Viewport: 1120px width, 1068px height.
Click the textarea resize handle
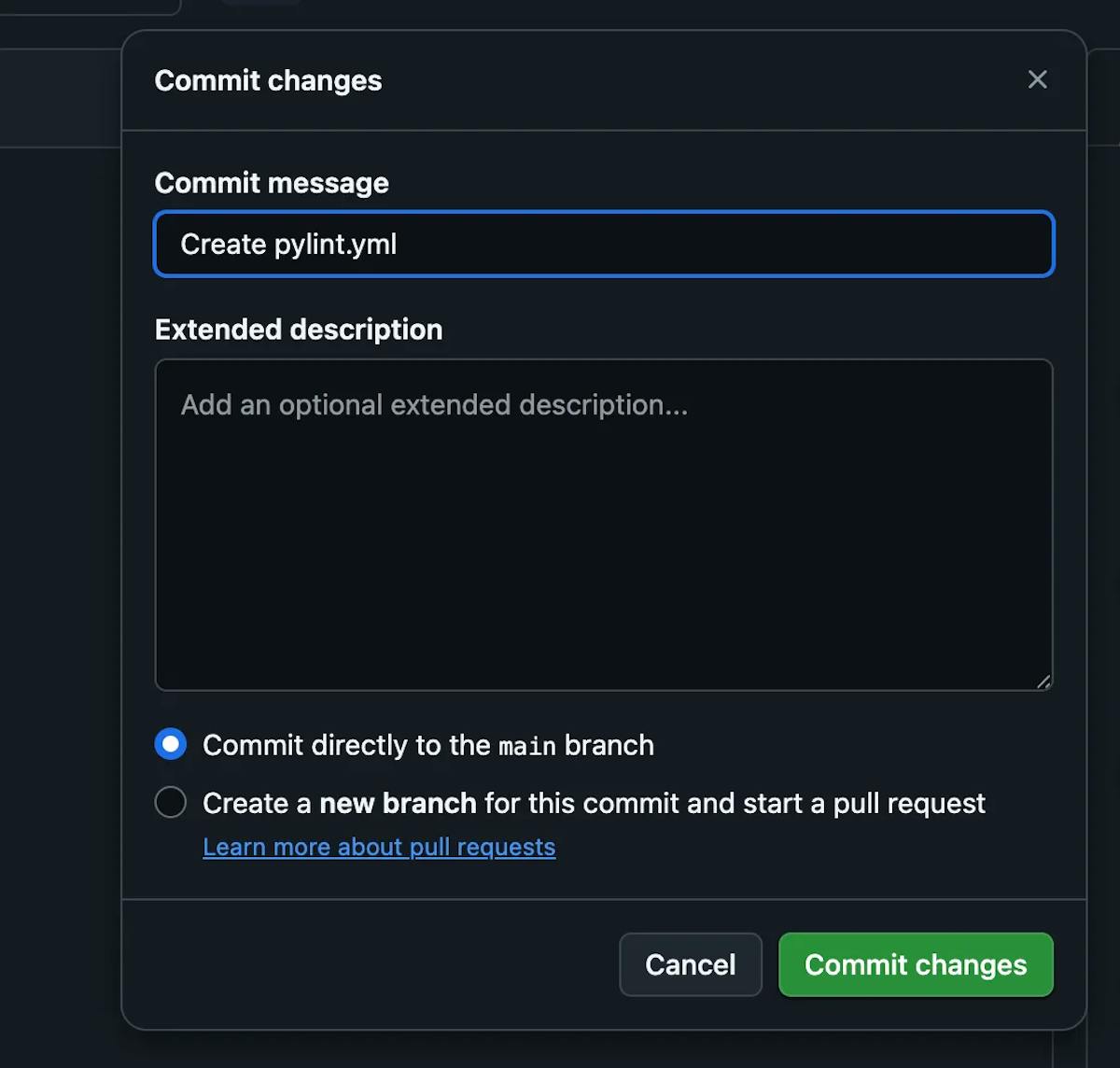click(x=1043, y=684)
